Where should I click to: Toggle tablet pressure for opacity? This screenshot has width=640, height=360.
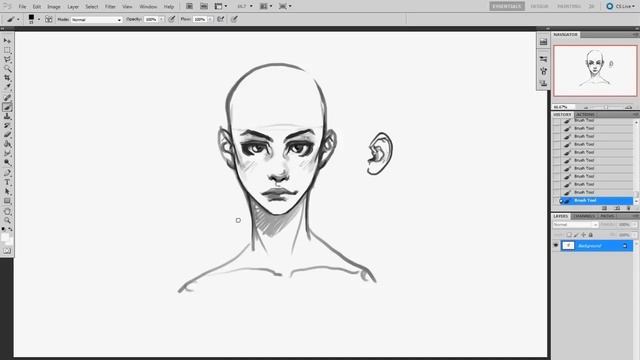172,19
